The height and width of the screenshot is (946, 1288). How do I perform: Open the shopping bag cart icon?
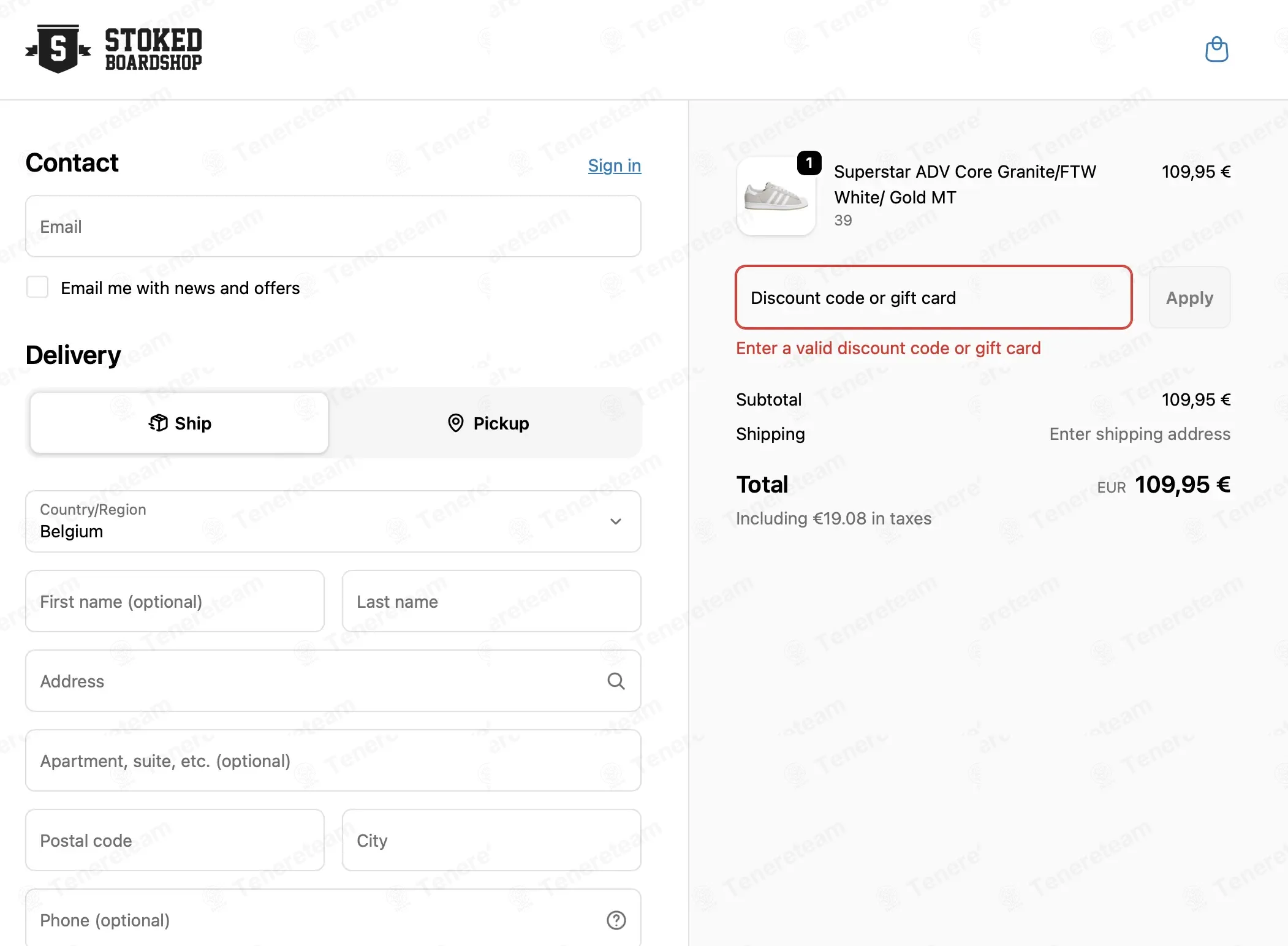pos(1216,50)
